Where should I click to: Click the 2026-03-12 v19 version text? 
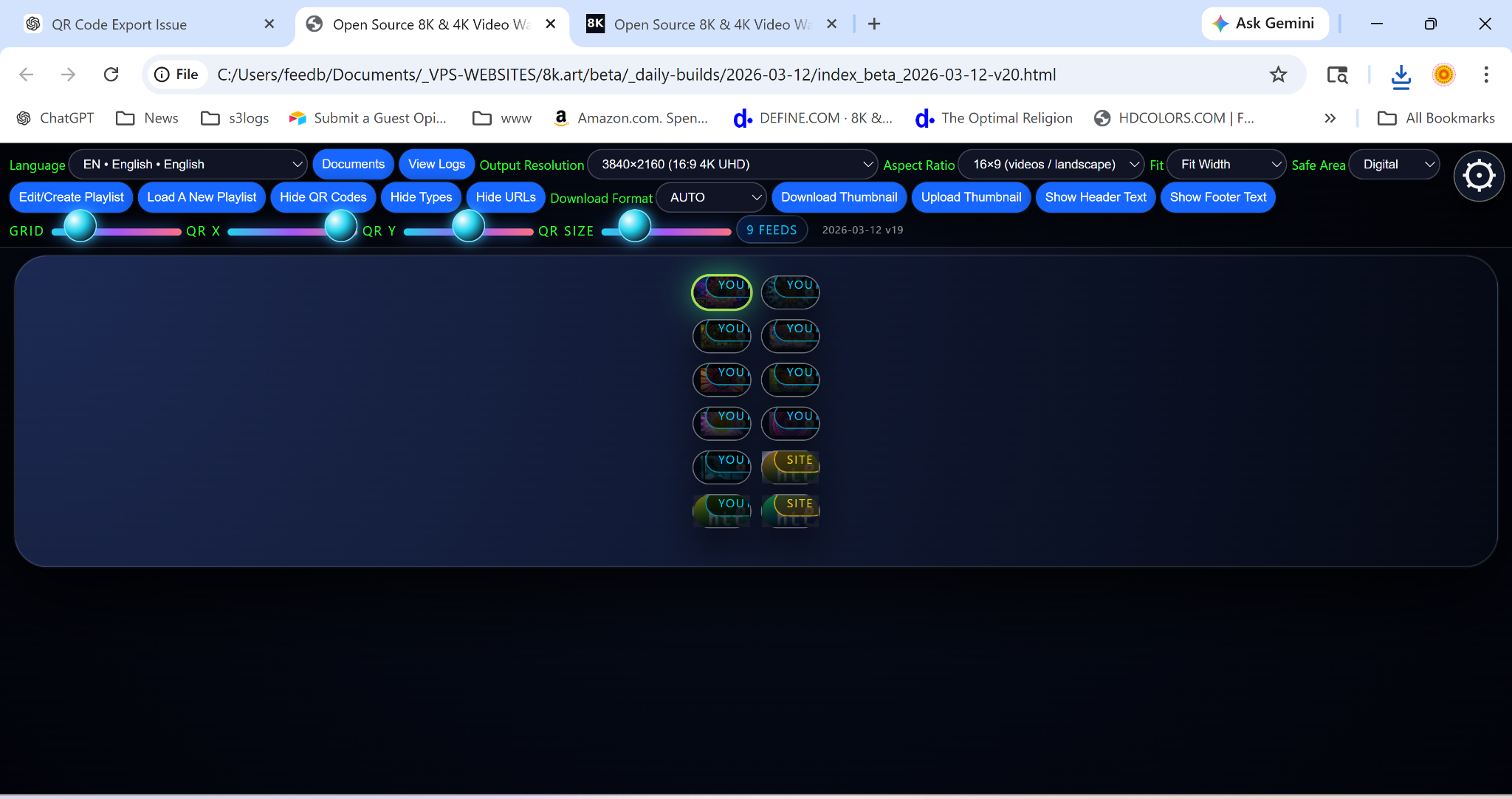click(x=862, y=230)
